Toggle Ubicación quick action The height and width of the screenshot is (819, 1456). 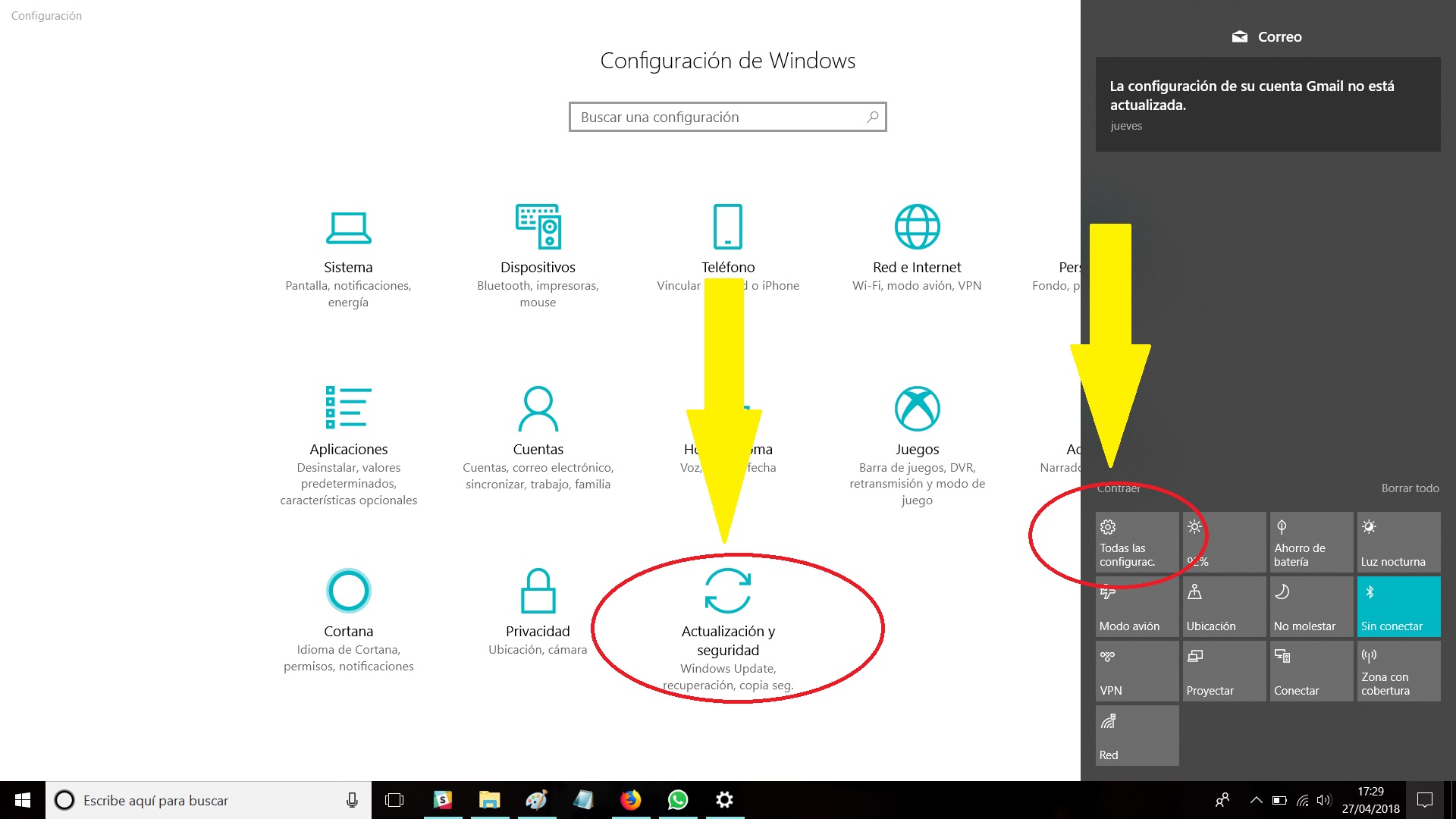click(x=1224, y=607)
